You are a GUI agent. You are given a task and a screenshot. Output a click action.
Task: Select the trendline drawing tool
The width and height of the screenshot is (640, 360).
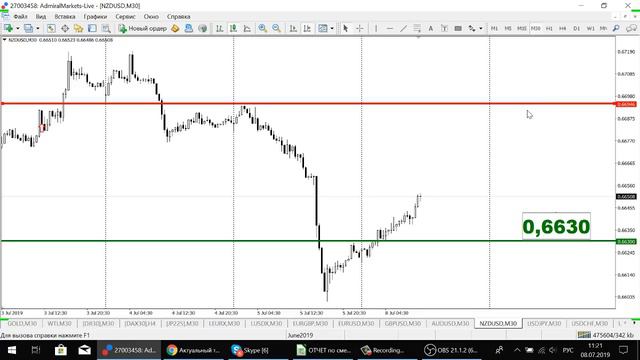point(403,28)
